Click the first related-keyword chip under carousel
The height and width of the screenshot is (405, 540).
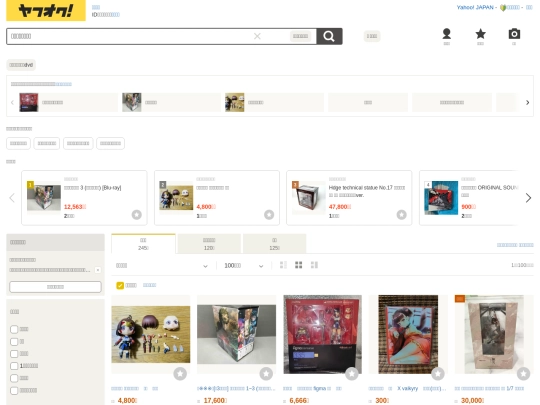18,143
